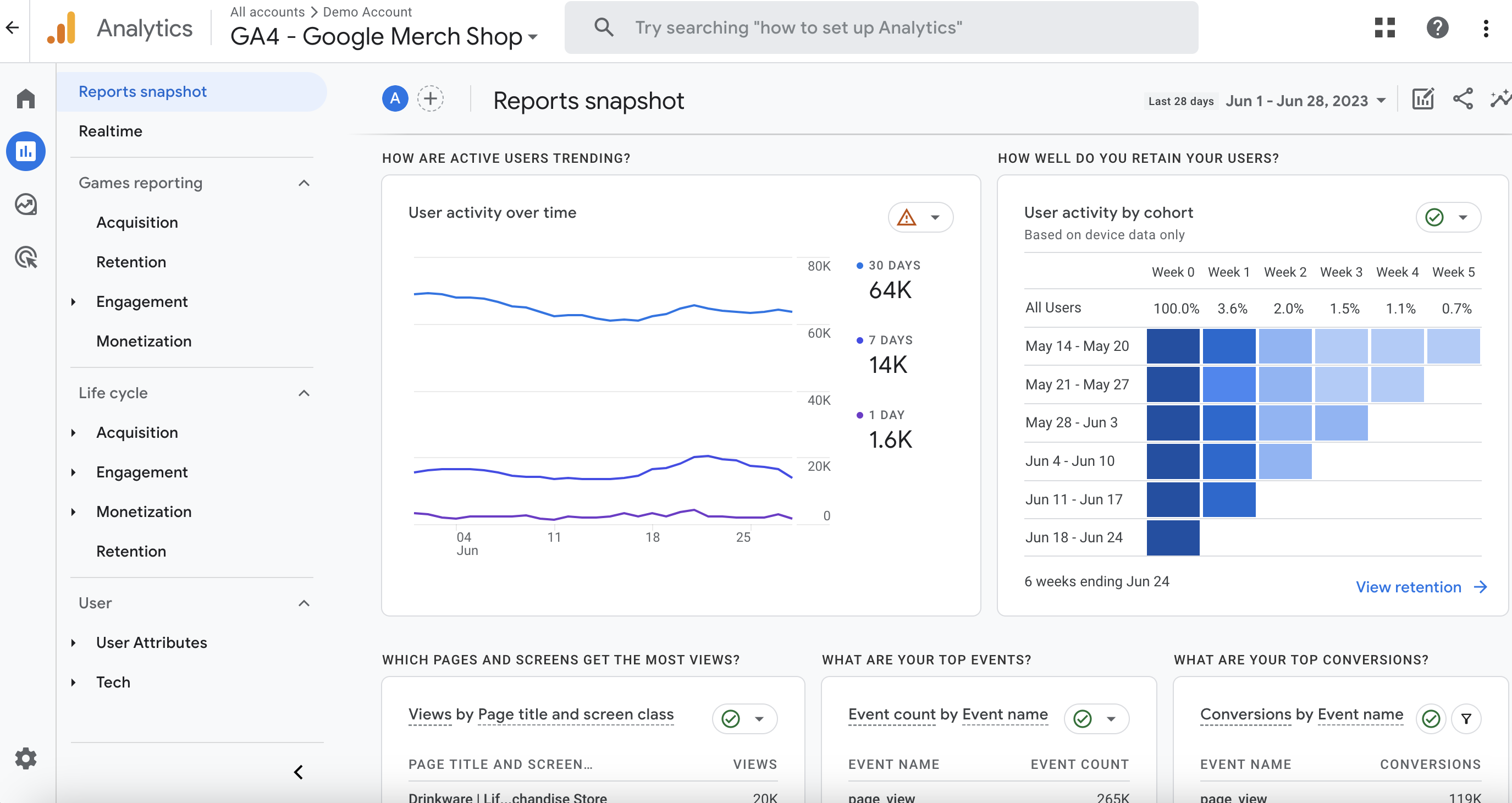Click the 30 DAYS legend series
The height and width of the screenshot is (803, 1512).
point(889,265)
